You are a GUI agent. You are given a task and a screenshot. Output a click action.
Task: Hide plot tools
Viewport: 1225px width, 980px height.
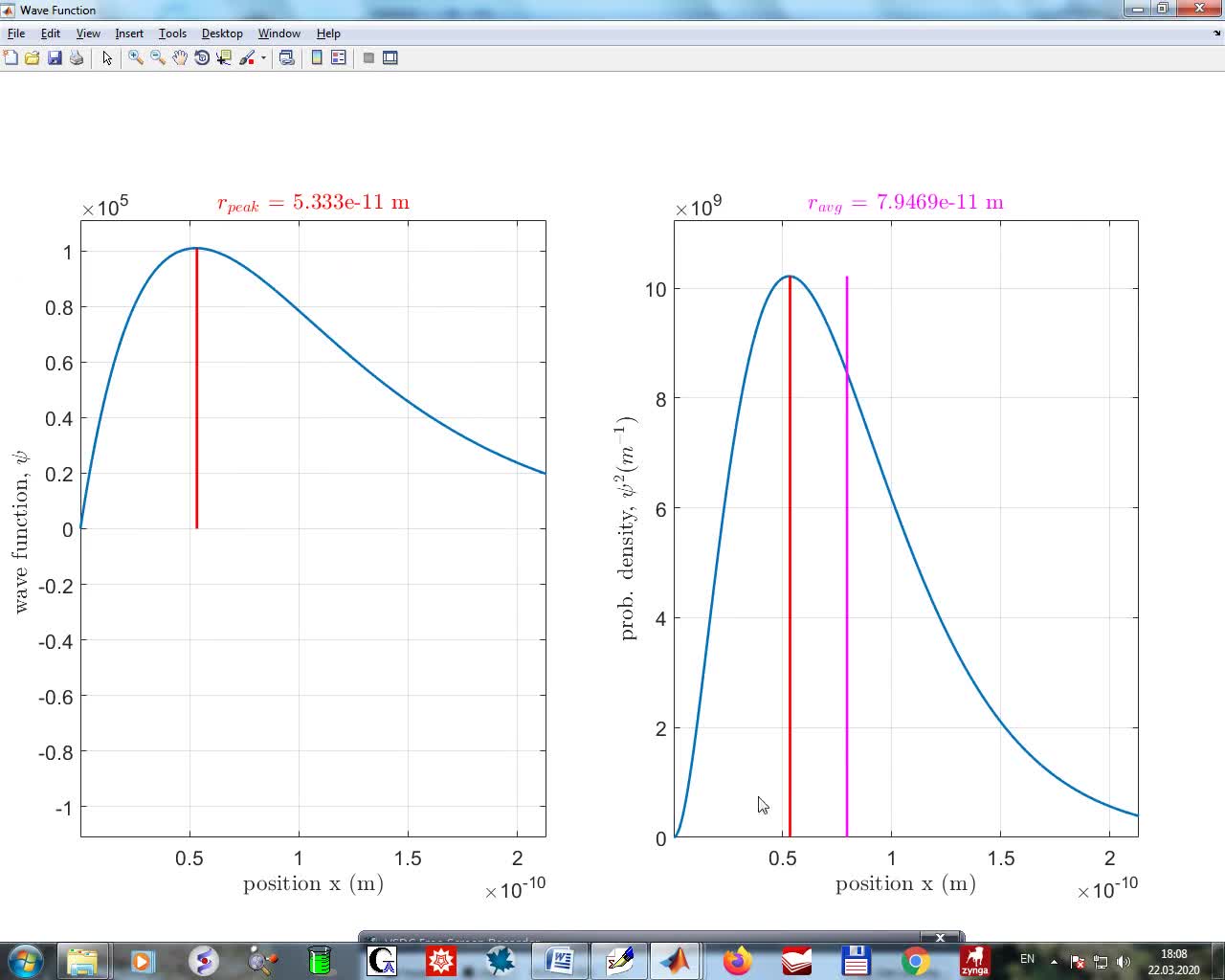[368, 57]
